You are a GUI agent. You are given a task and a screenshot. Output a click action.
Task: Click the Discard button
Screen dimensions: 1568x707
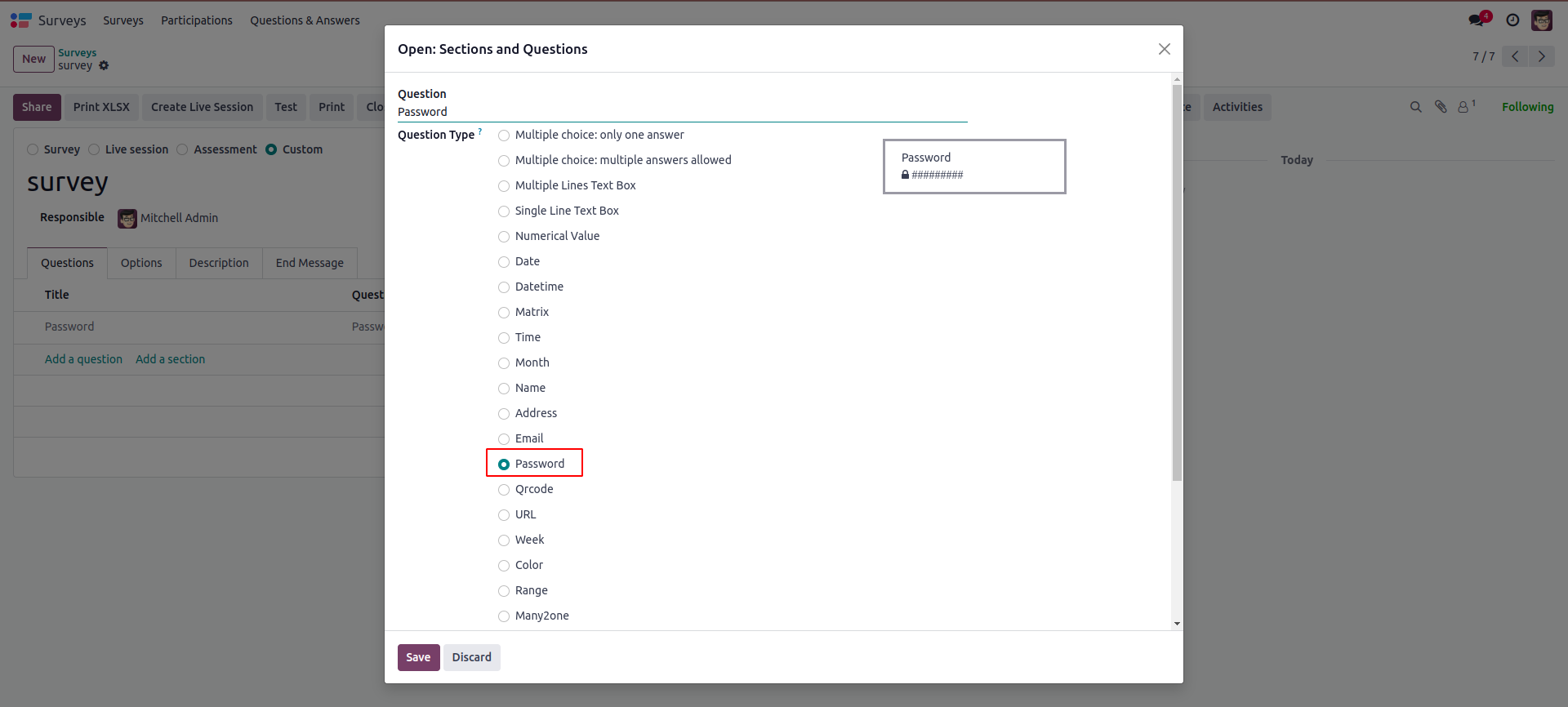[471, 657]
